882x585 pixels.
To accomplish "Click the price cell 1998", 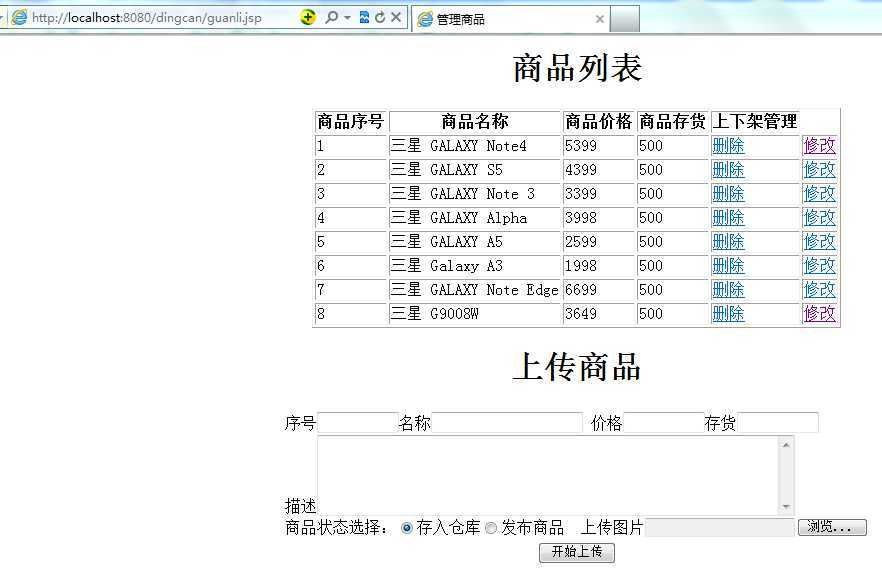I will point(598,266).
